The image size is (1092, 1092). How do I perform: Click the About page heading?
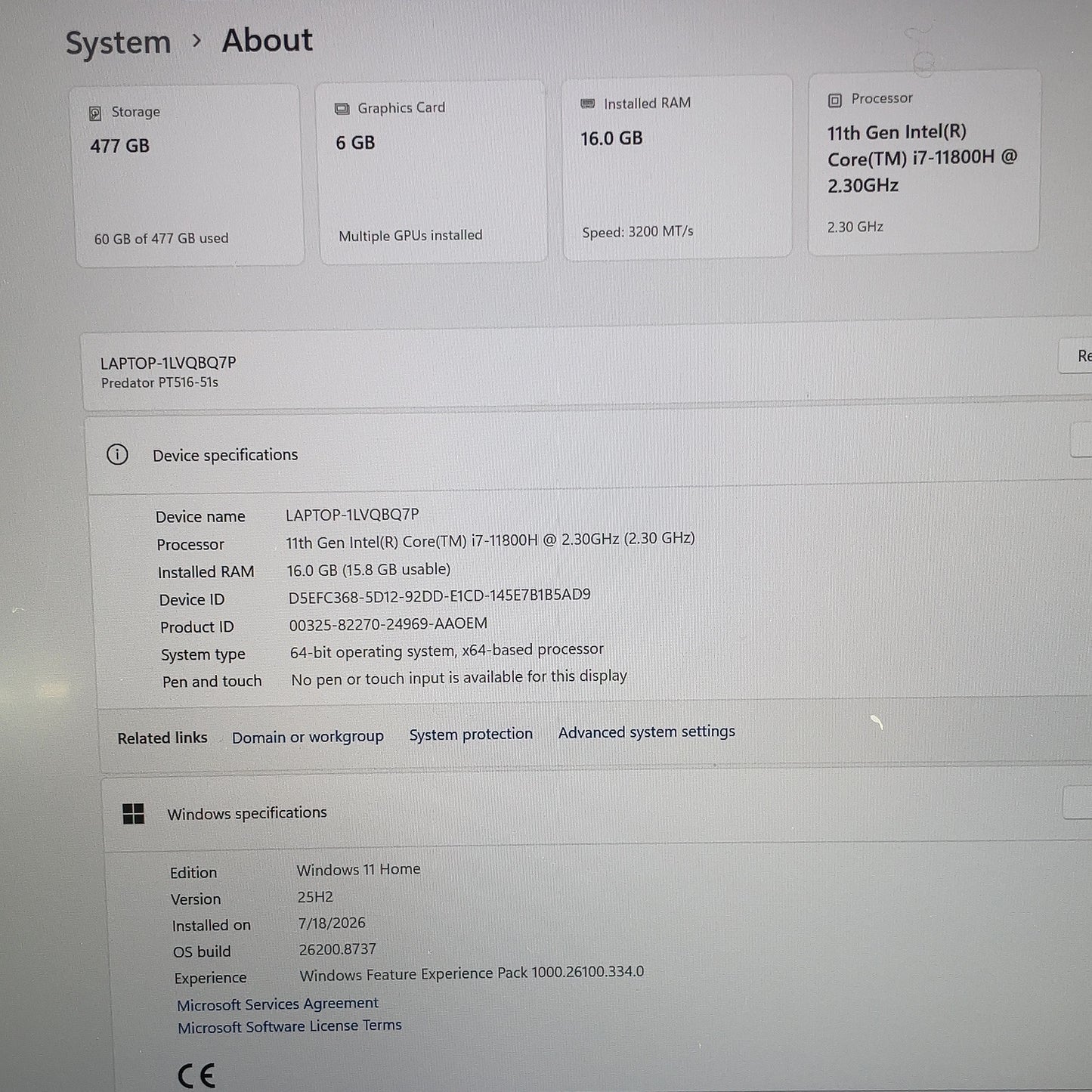(268, 41)
